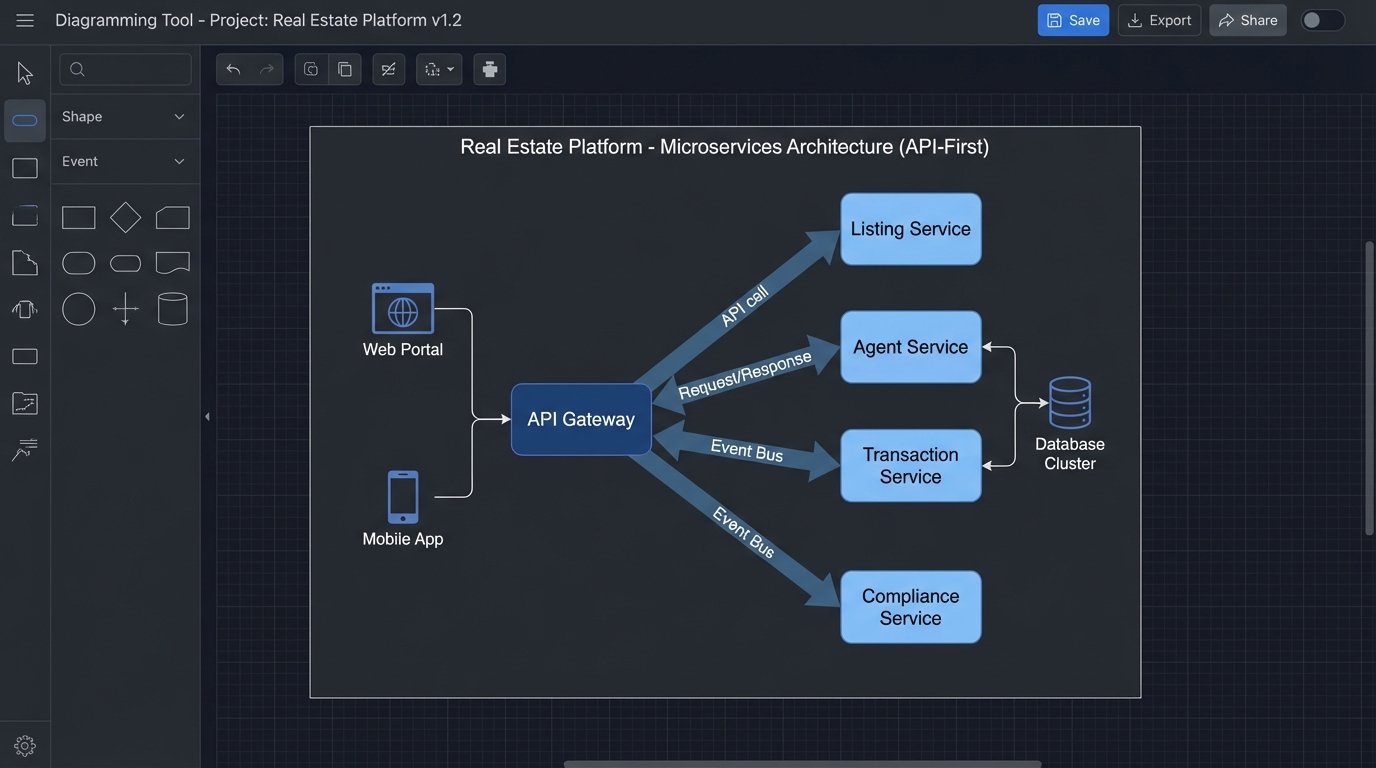Toggle the switch next to Share
The image size is (1376, 768).
tap(1322, 20)
